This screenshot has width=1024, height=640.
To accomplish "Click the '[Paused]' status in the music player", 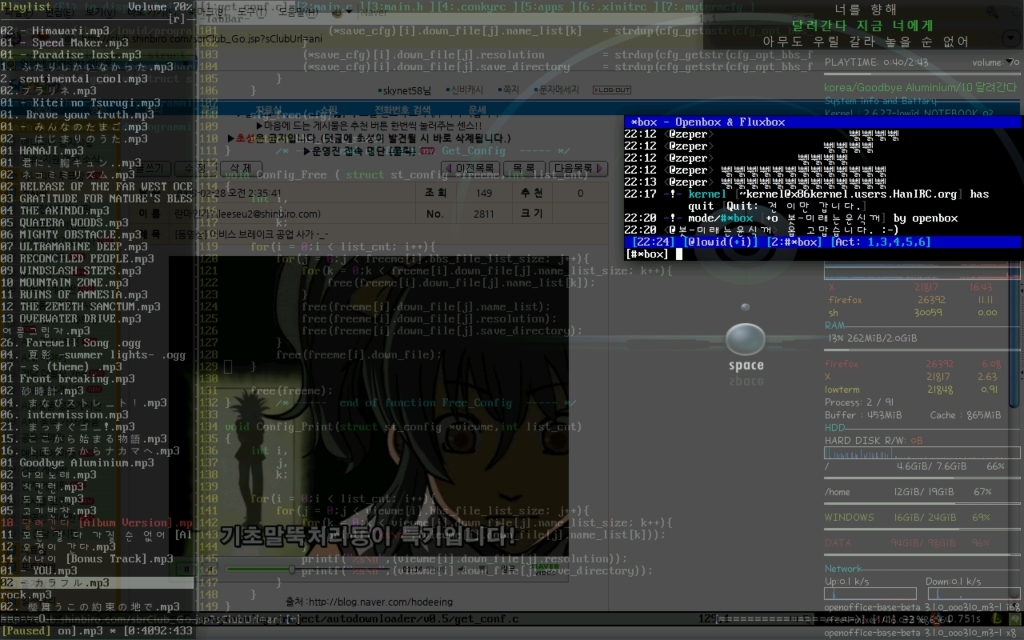I will [26, 631].
